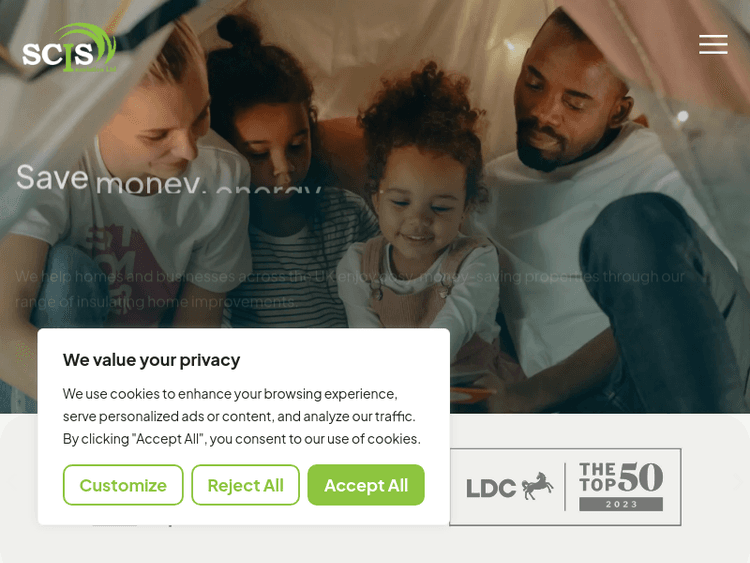Click the 'We value your privacy' heading
This screenshot has width=750, height=563.
click(x=151, y=360)
